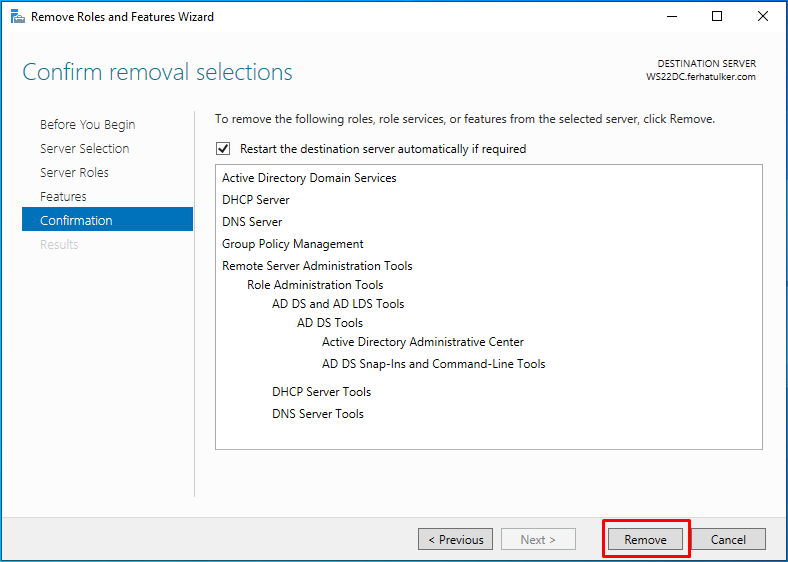Go back with the Previous button
The width and height of the screenshot is (788, 562).
455,539
